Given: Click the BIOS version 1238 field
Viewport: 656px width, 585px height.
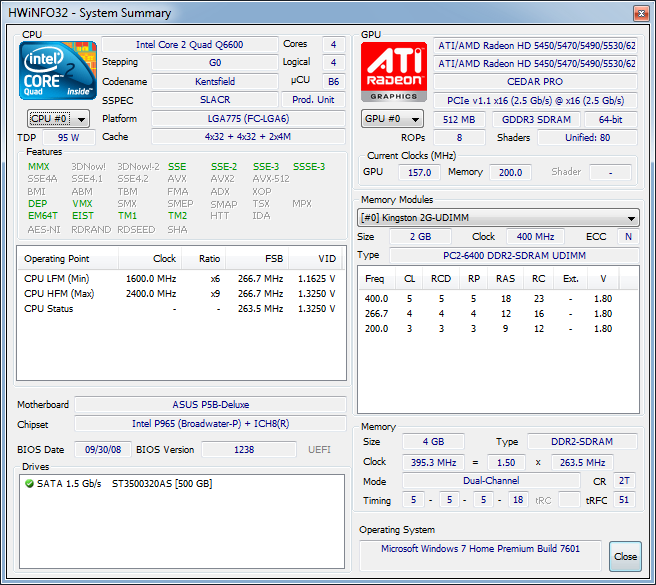Looking at the screenshot, I should 249,449.
